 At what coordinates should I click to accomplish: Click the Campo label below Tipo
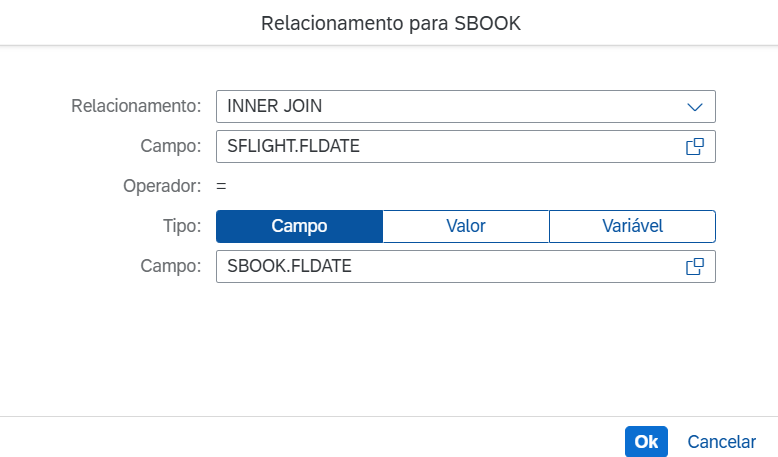click(x=171, y=267)
